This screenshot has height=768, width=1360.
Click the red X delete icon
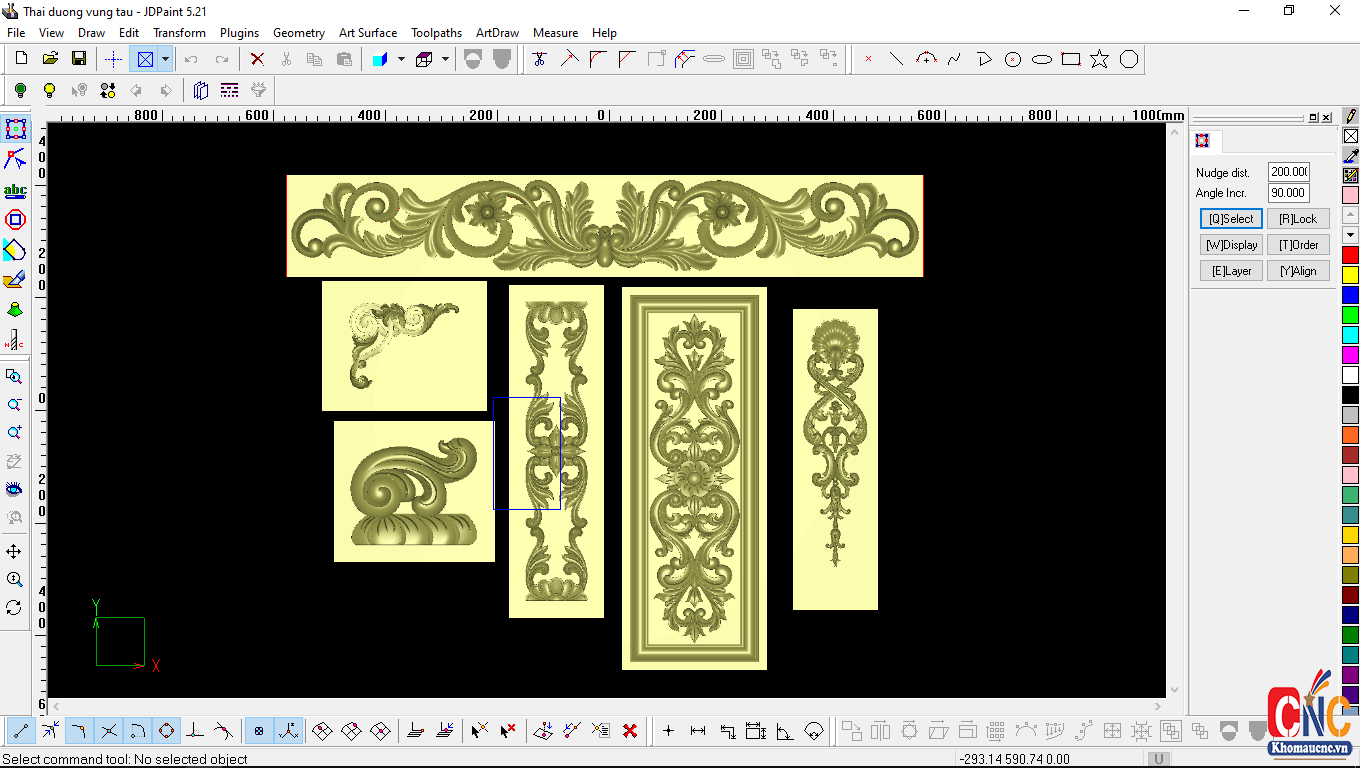(257, 59)
